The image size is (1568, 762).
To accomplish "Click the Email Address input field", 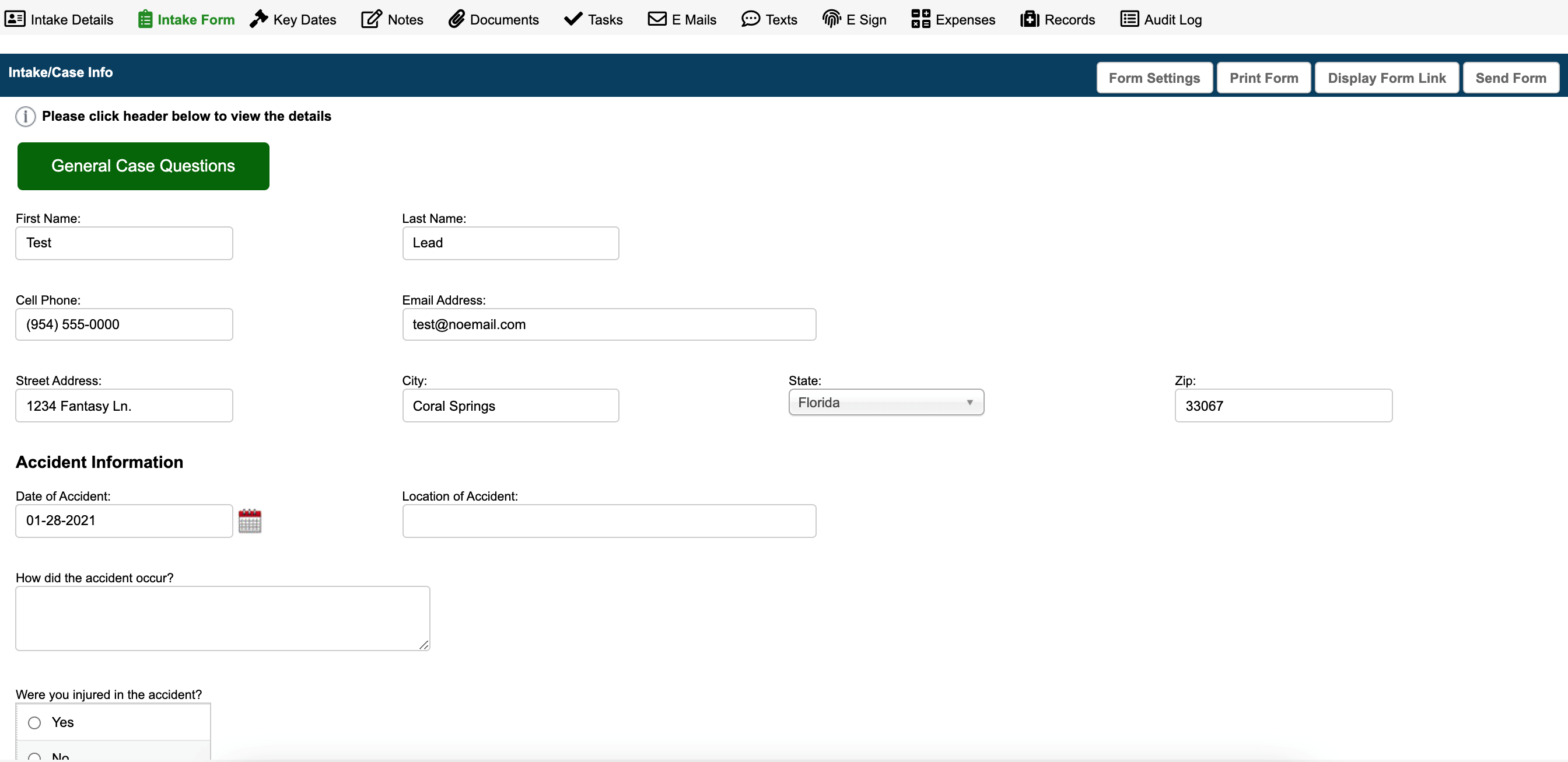I will tap(608, 324).
